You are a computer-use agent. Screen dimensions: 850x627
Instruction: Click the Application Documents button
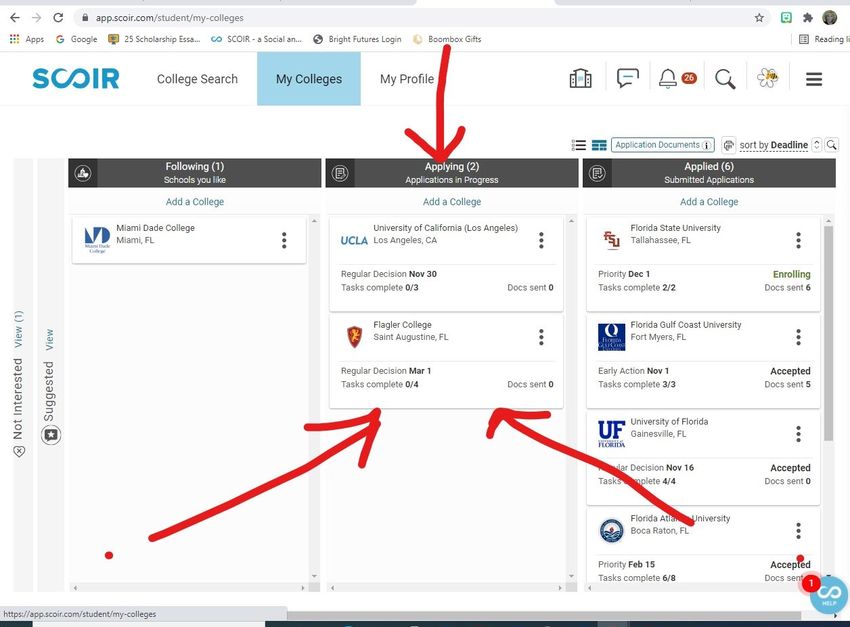(662, 145)
